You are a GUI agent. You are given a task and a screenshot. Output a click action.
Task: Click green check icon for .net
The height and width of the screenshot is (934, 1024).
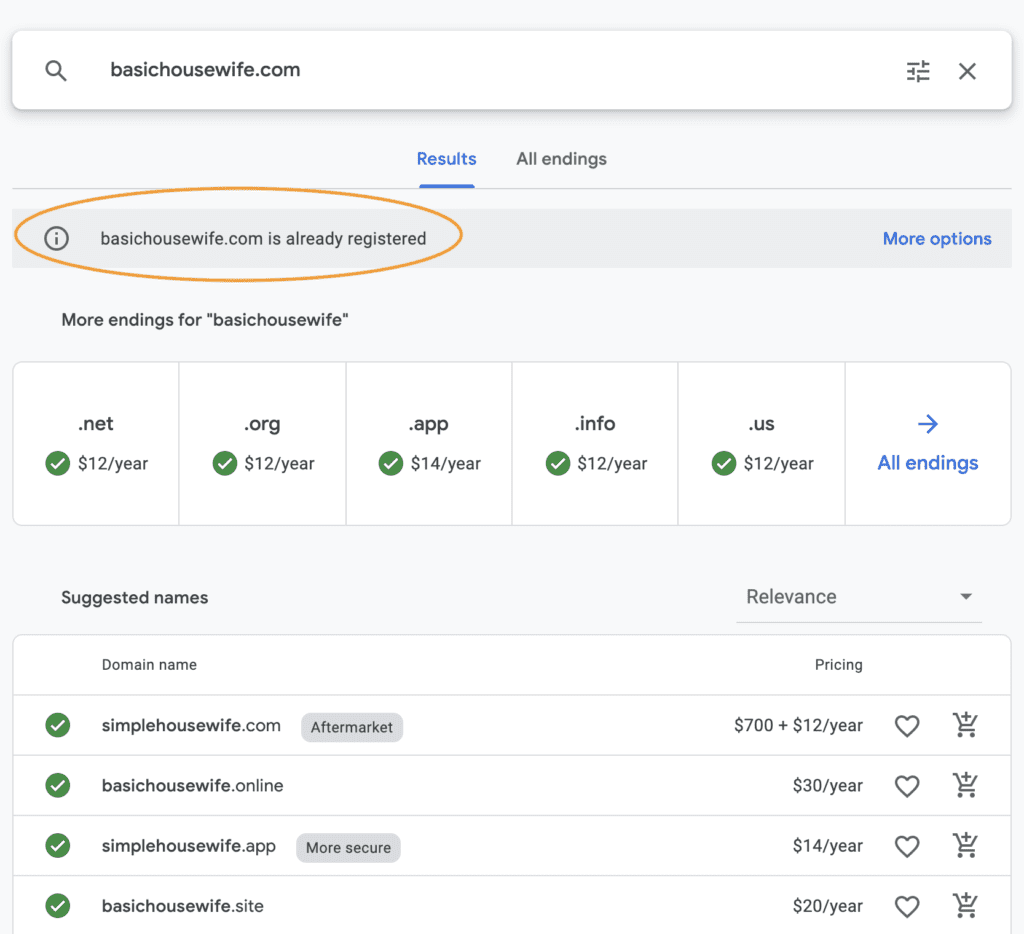click(57, 463)
